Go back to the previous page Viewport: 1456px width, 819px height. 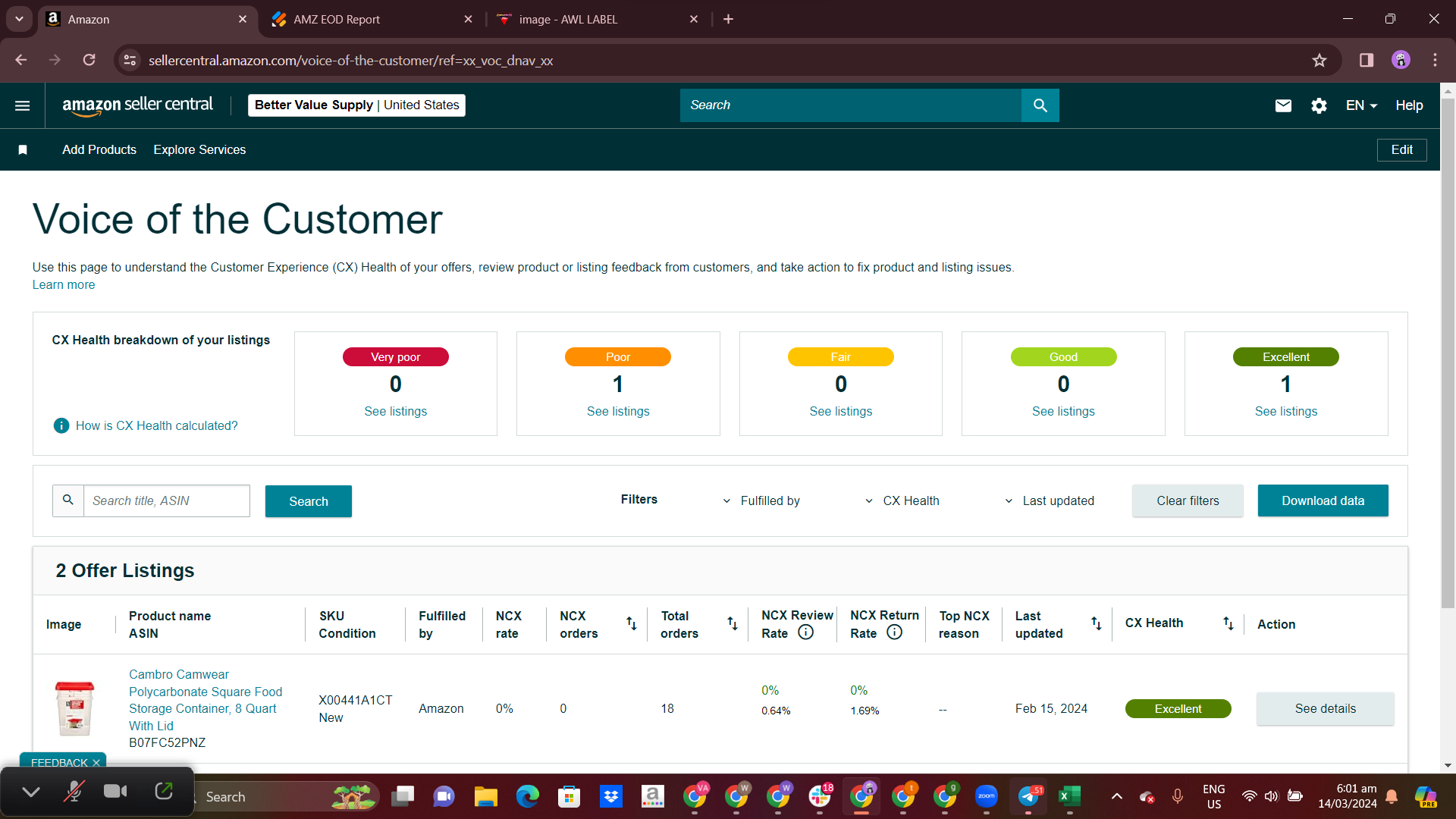(x=20, y=60)
